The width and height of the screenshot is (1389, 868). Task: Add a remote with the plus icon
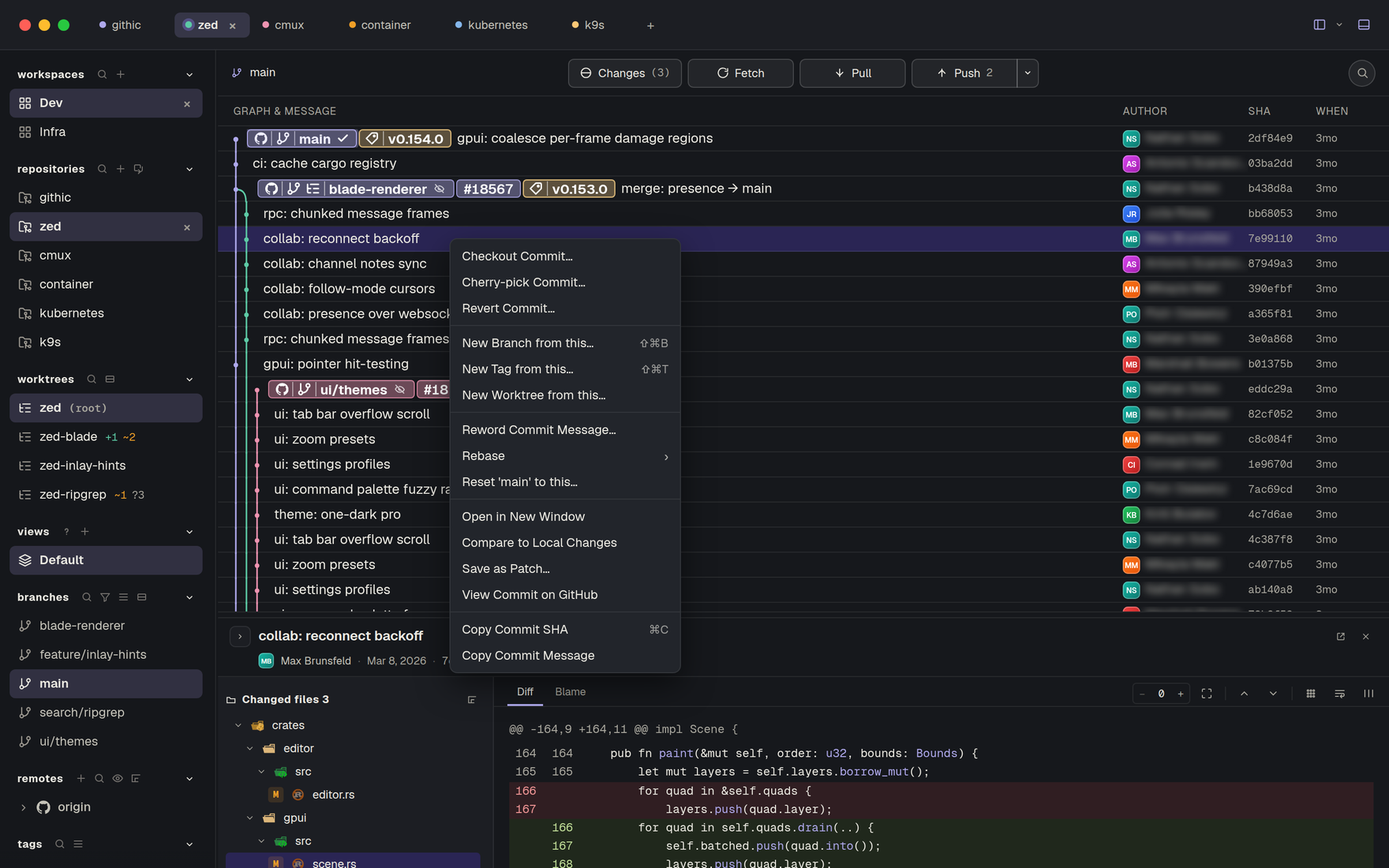pos(80,779)
